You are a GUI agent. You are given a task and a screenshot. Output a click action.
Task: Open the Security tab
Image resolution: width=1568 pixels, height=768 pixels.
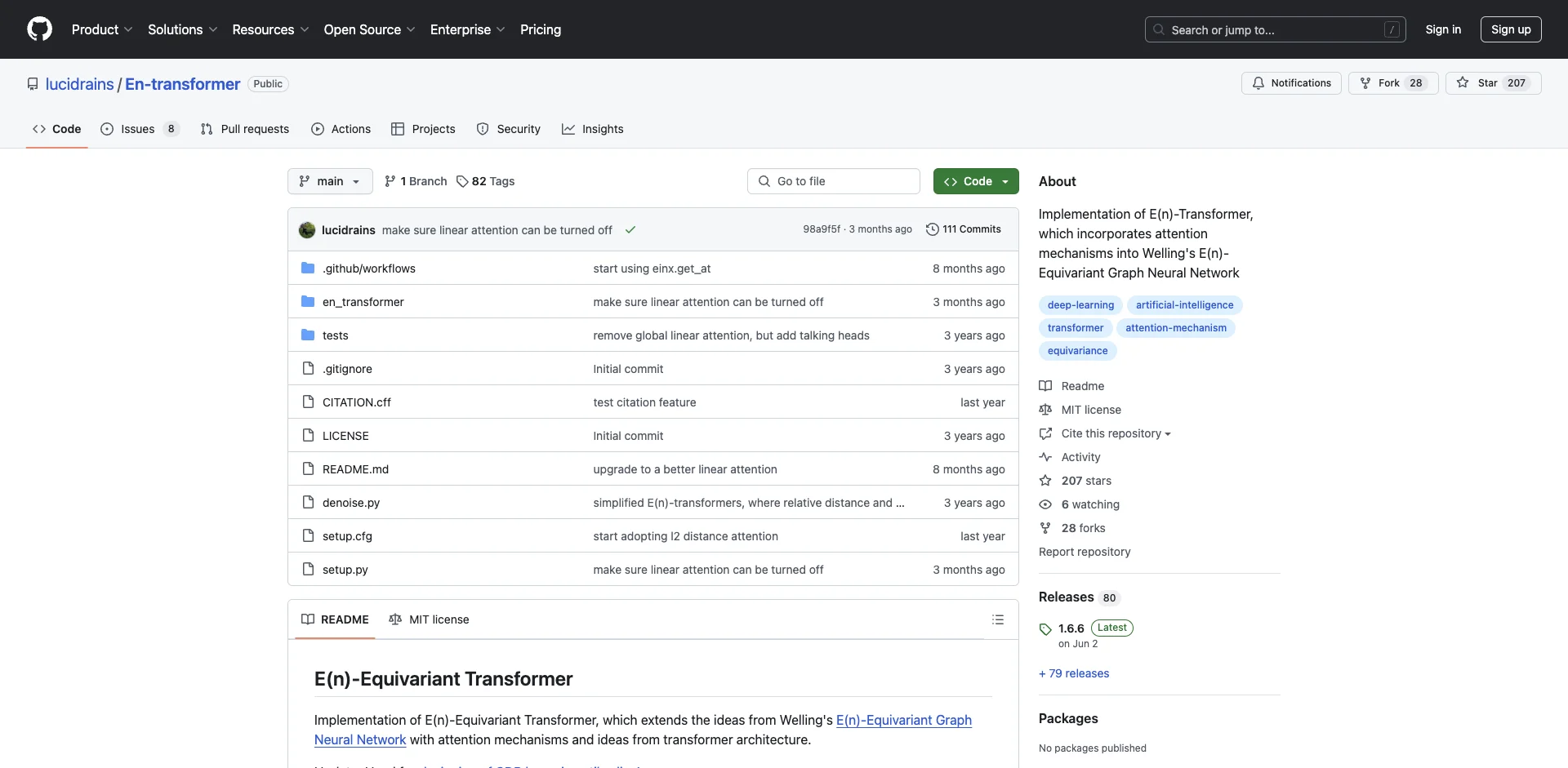[x=509, y=129]
